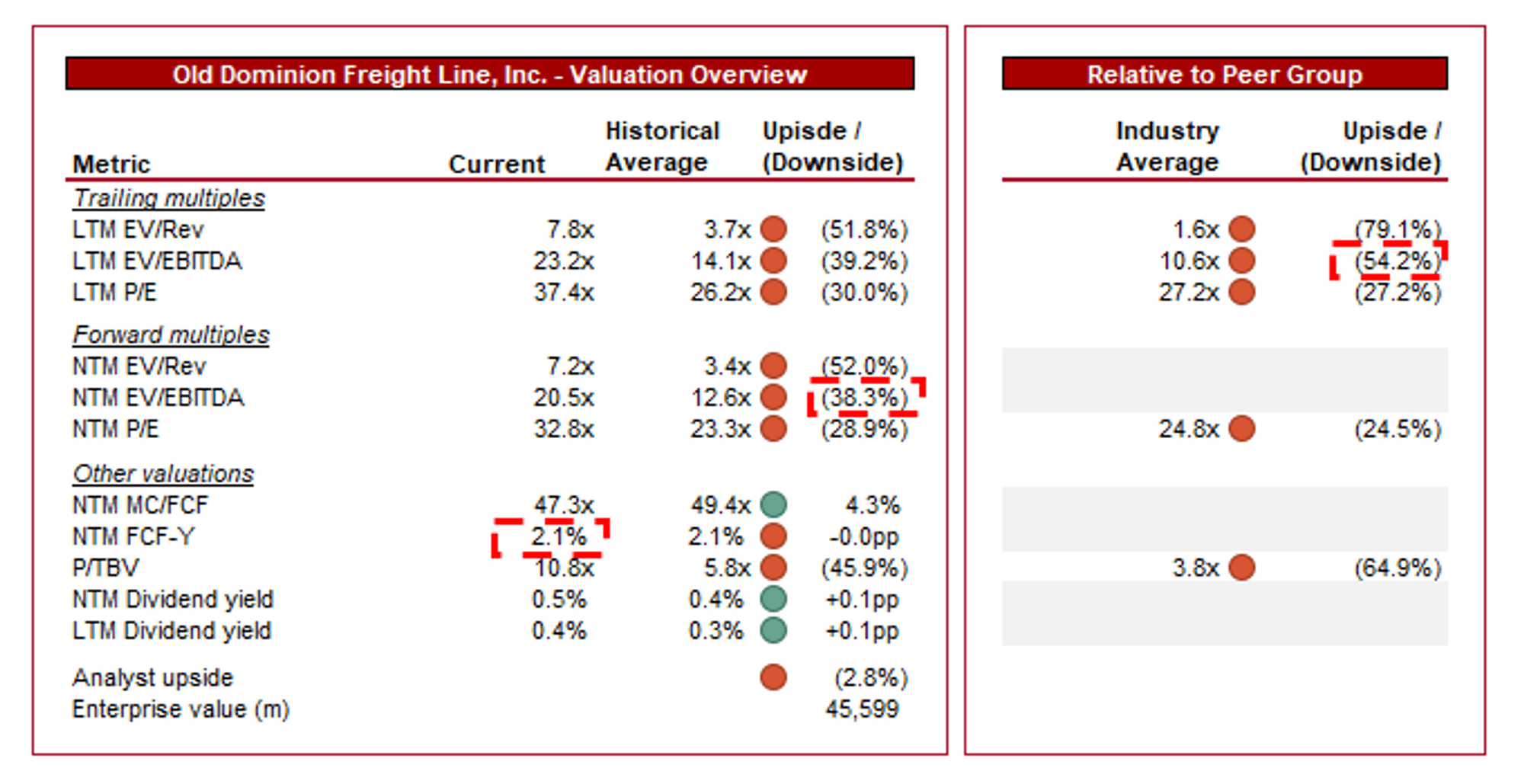
Task: Click the analyst upside value (2.8%)
Action: [x=871, y=677]
